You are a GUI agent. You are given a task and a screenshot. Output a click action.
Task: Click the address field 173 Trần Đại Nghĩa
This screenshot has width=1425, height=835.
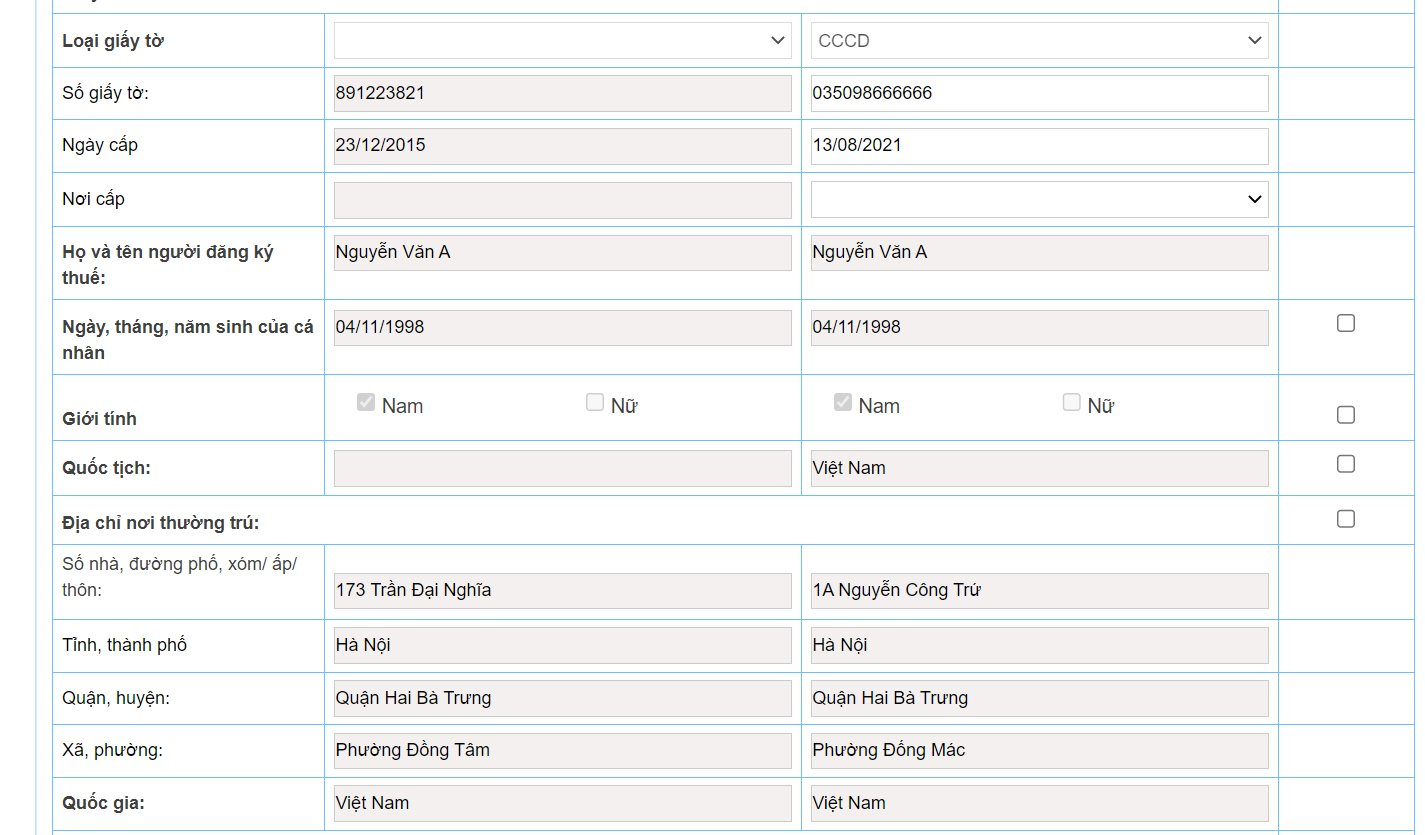coord(562,590)
